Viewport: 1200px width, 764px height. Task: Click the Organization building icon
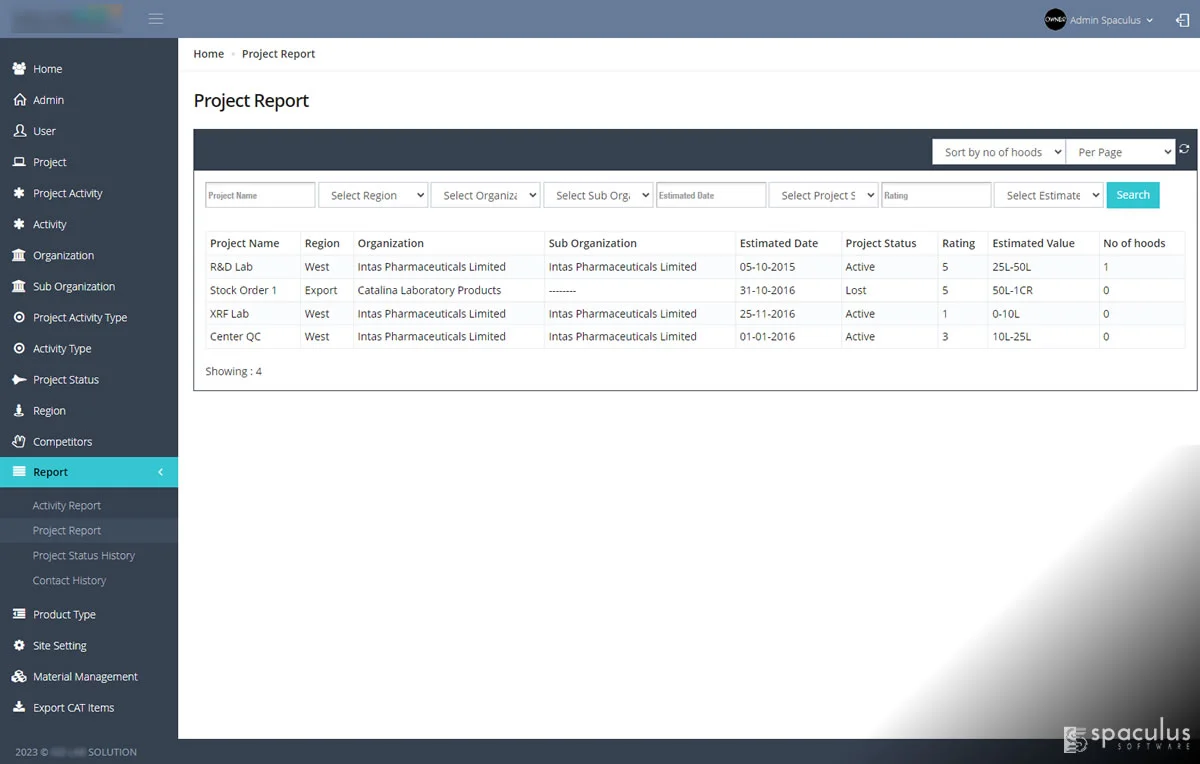pyautogui.click(x=19, y=255)
